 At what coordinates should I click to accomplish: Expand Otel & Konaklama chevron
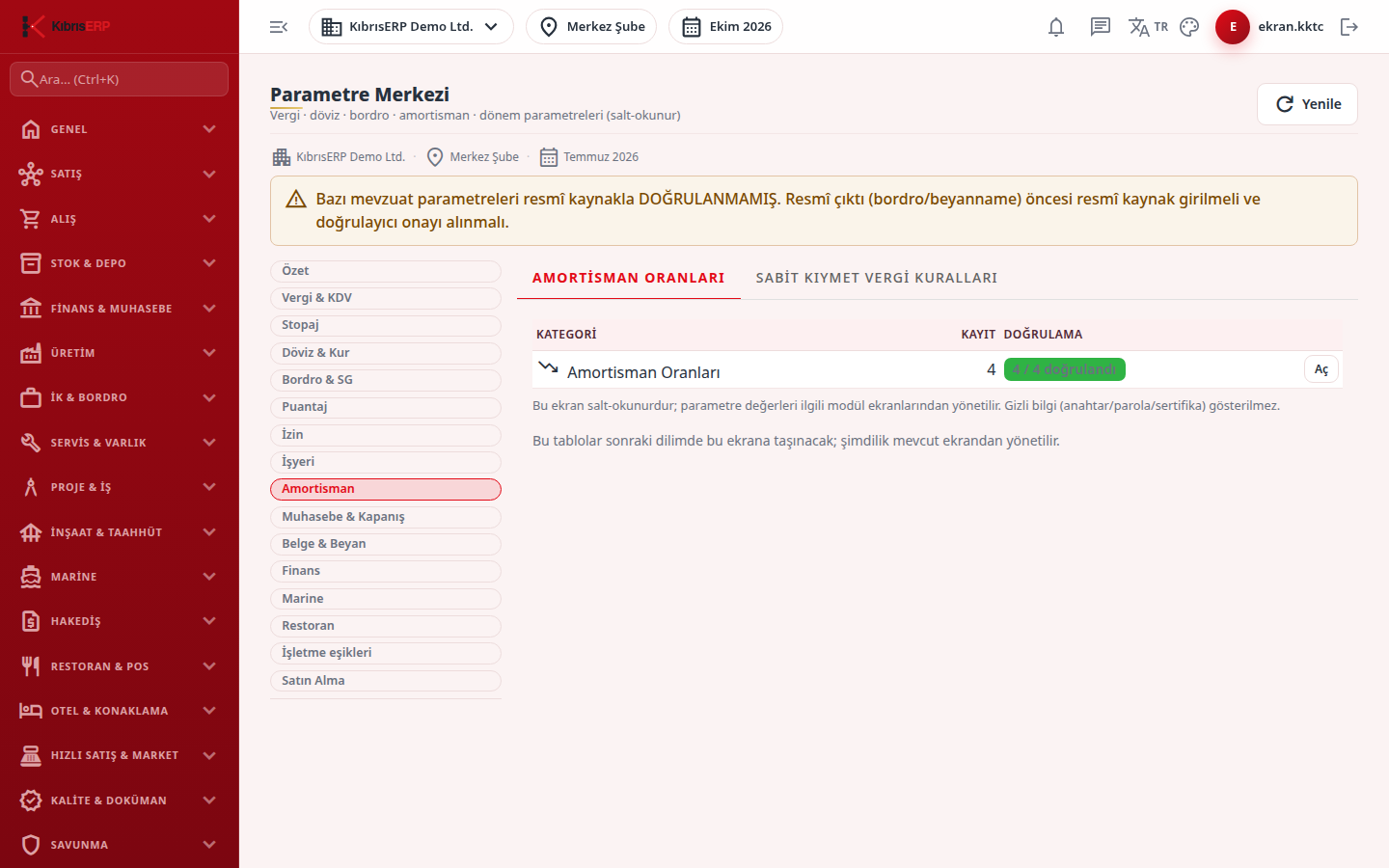(209, 711)
